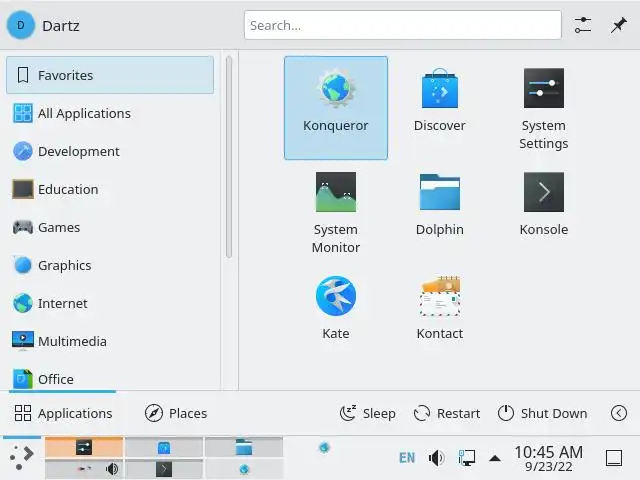
Task: Click the Restart button
Action: [x=447, y=413]
